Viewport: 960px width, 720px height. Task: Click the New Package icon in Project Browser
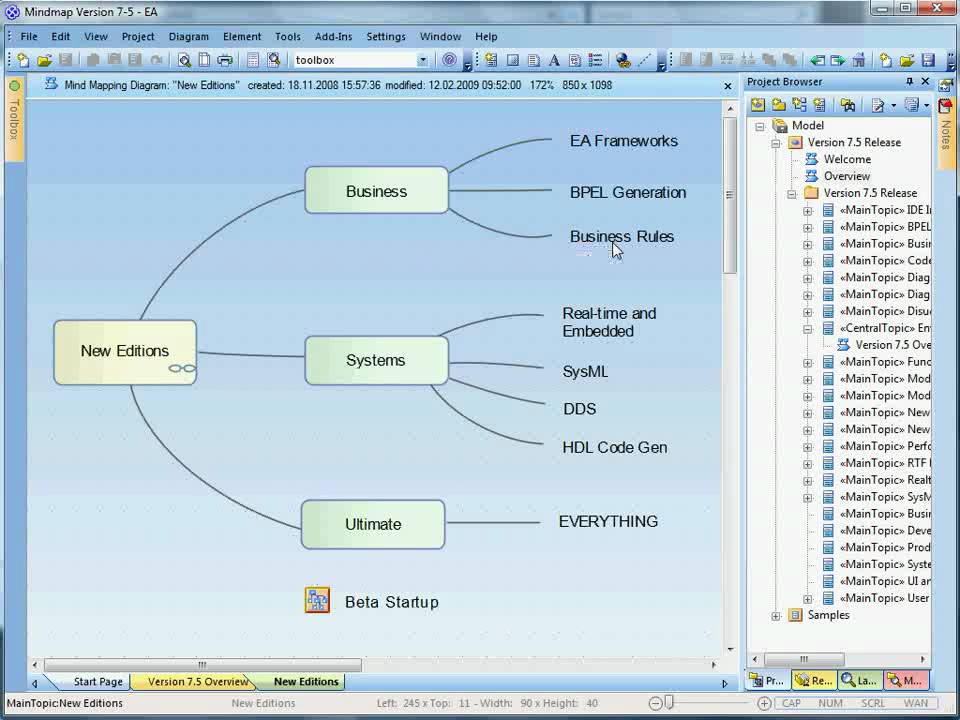tap(779, 105)
